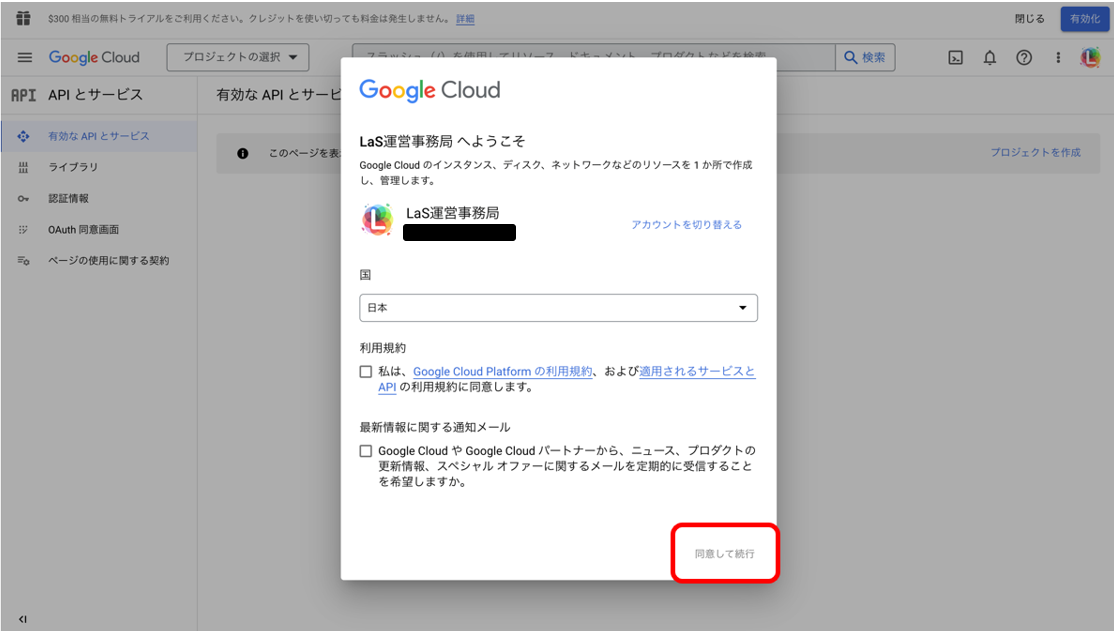This screenshot has width=1114, height=631.
Task: Open the main hamburger navigation menu
Action: tap(25, 58)
